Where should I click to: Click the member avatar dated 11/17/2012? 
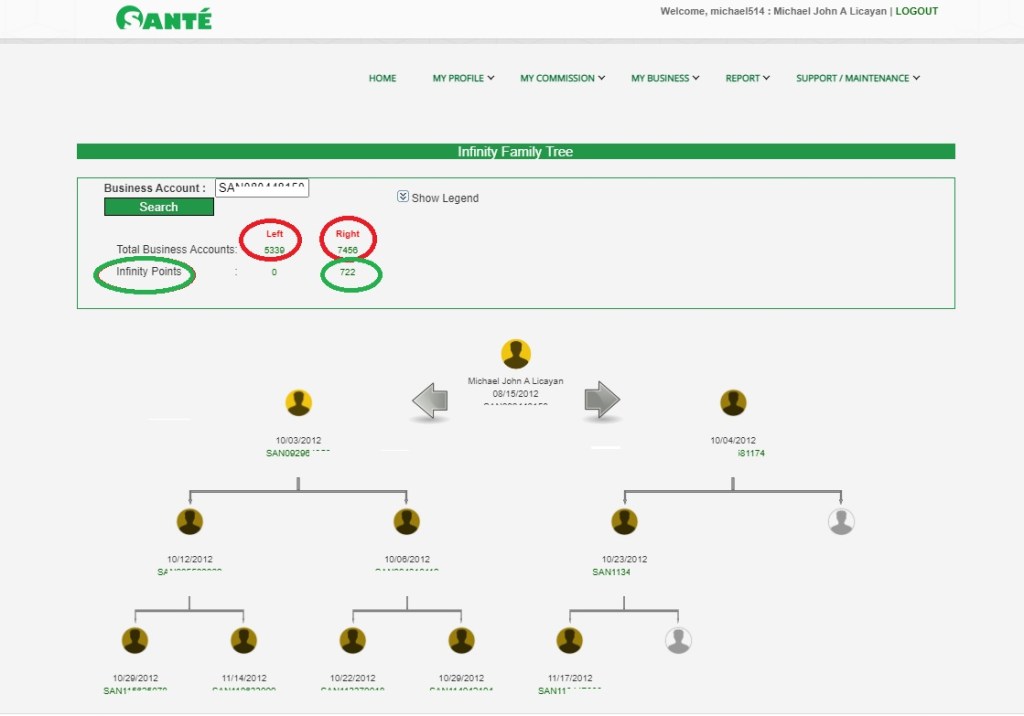(x=569, y=640)
